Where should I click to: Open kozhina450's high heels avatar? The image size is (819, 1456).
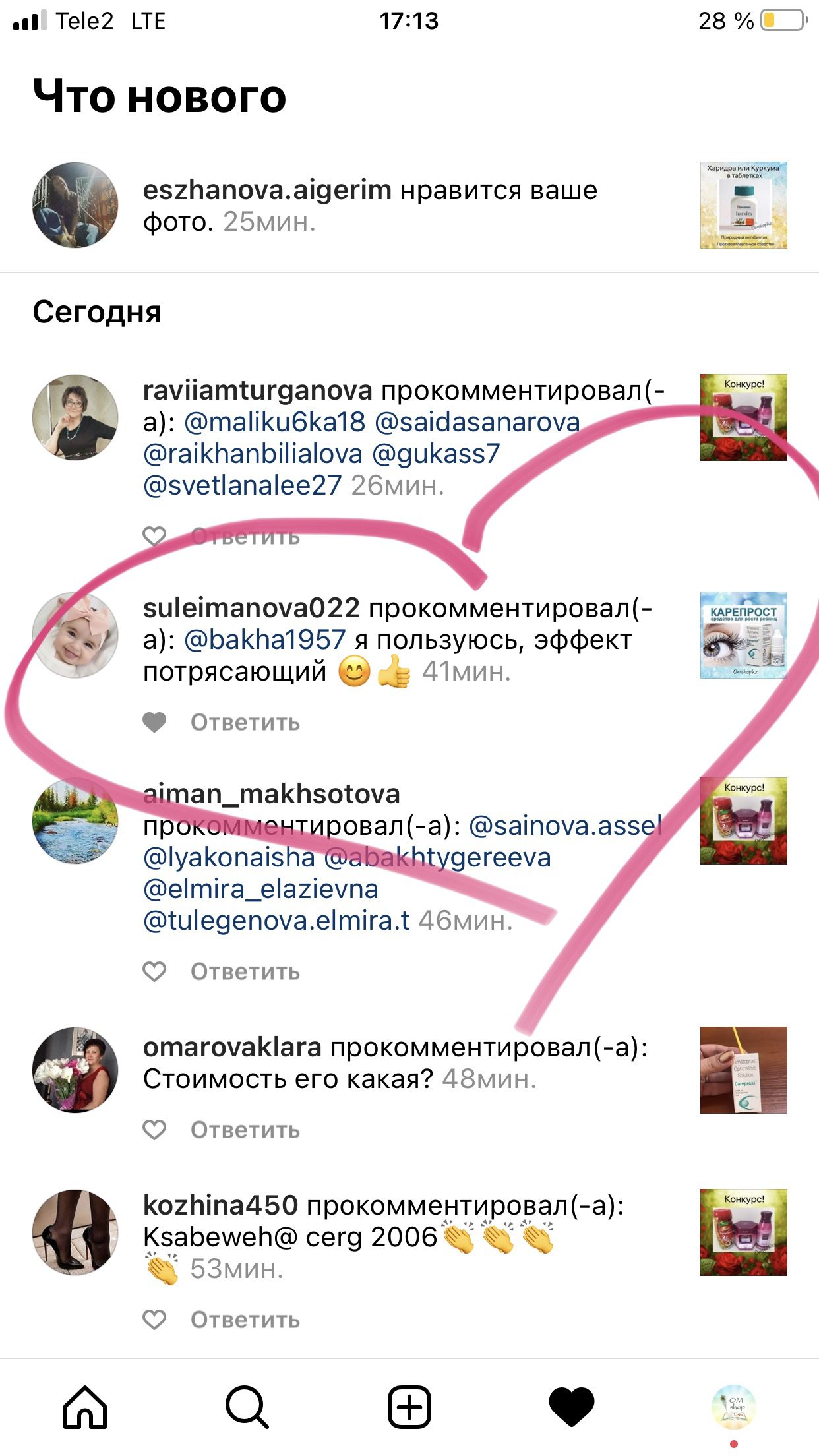coord(75,1232)
